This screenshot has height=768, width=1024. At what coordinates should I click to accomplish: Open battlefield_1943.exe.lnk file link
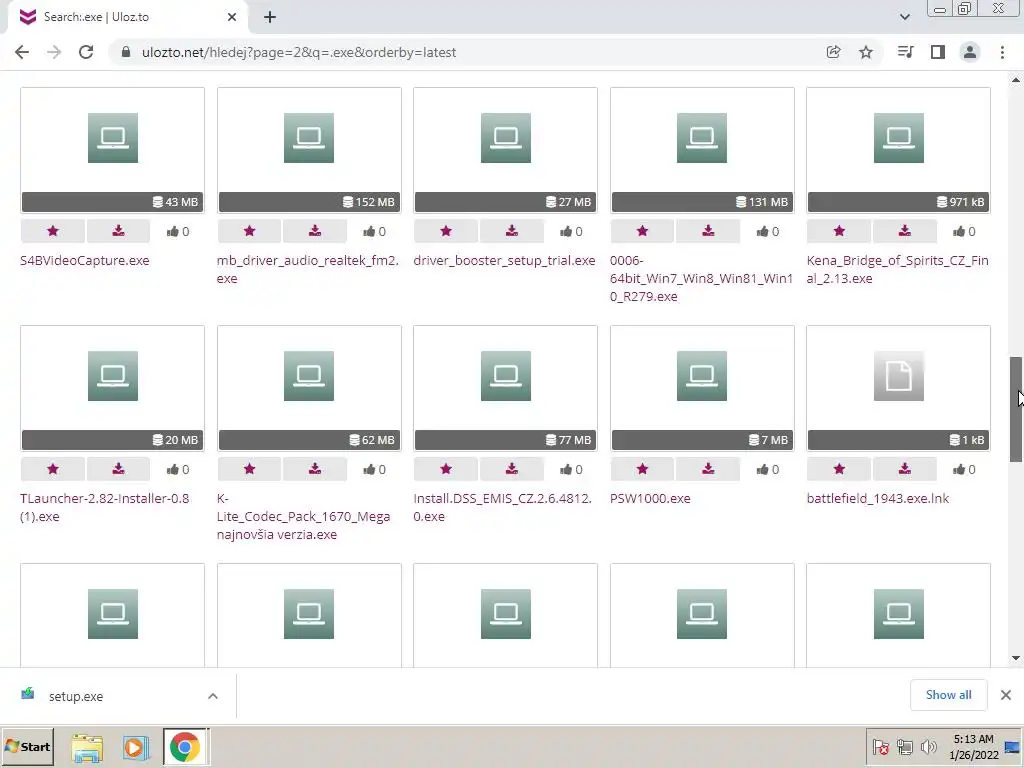coord(878,498)
